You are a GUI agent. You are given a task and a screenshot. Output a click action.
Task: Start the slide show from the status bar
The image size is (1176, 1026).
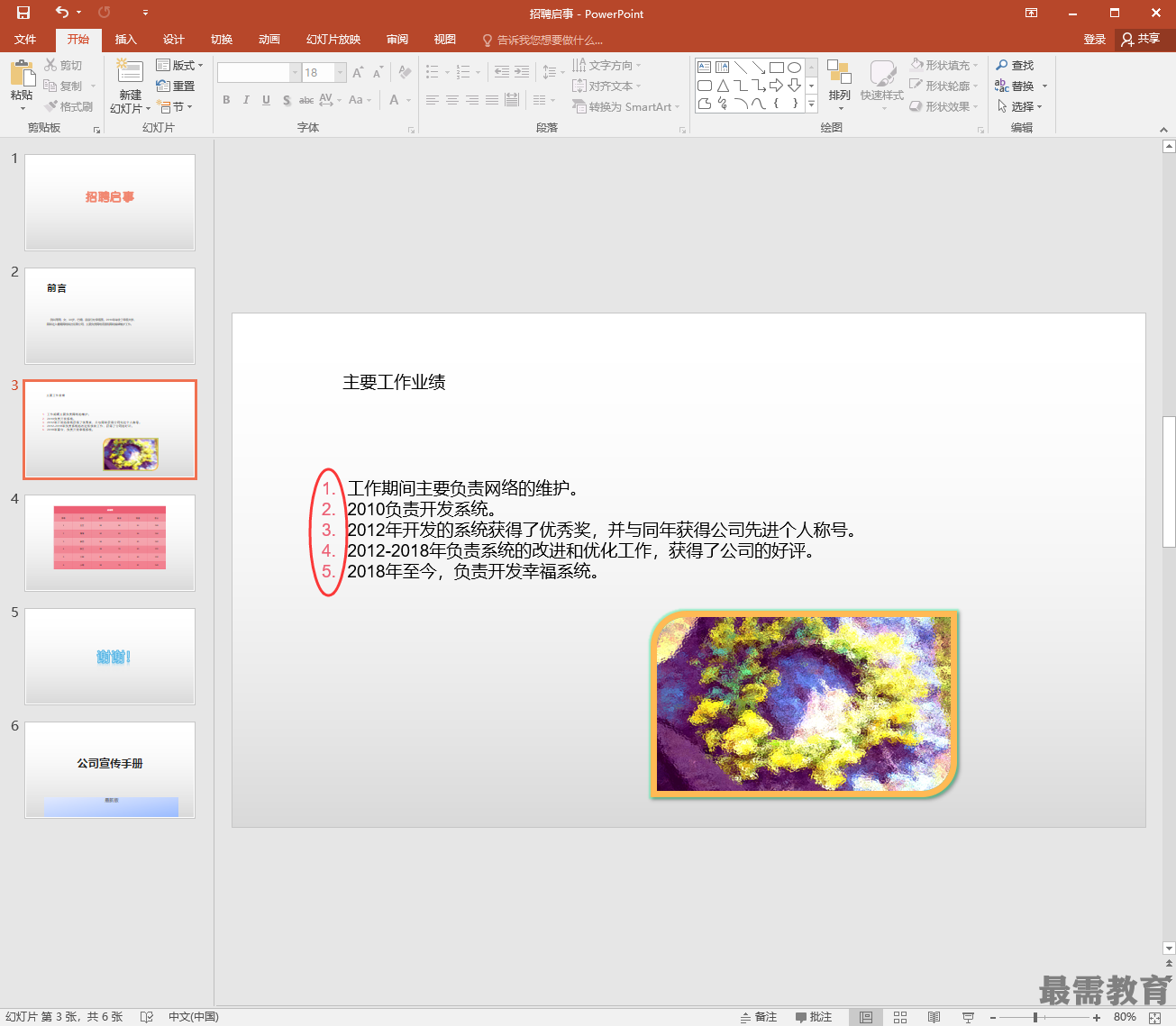click(968, 1017)
